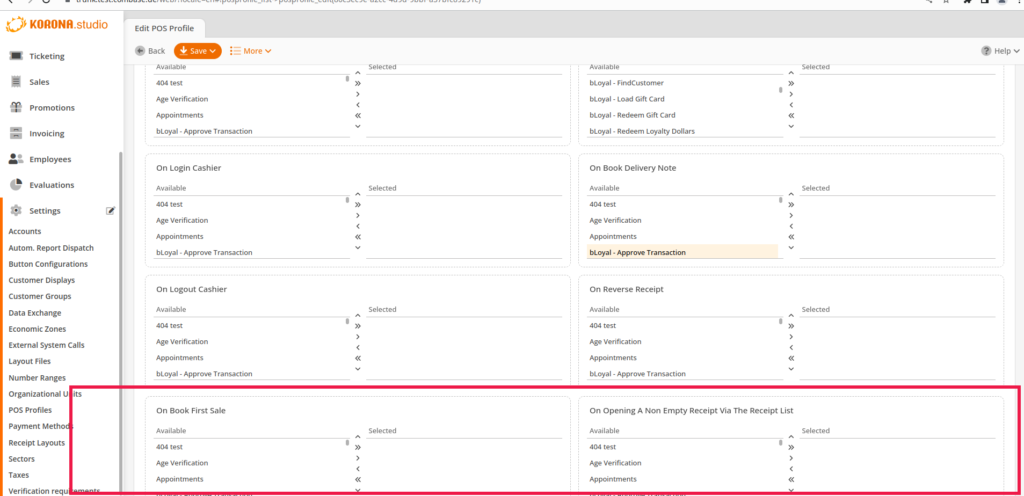Move selected down in On Login Cashier
This screenshot has width=1024, height=496.
pyautogui.click(x=358, y=247)
